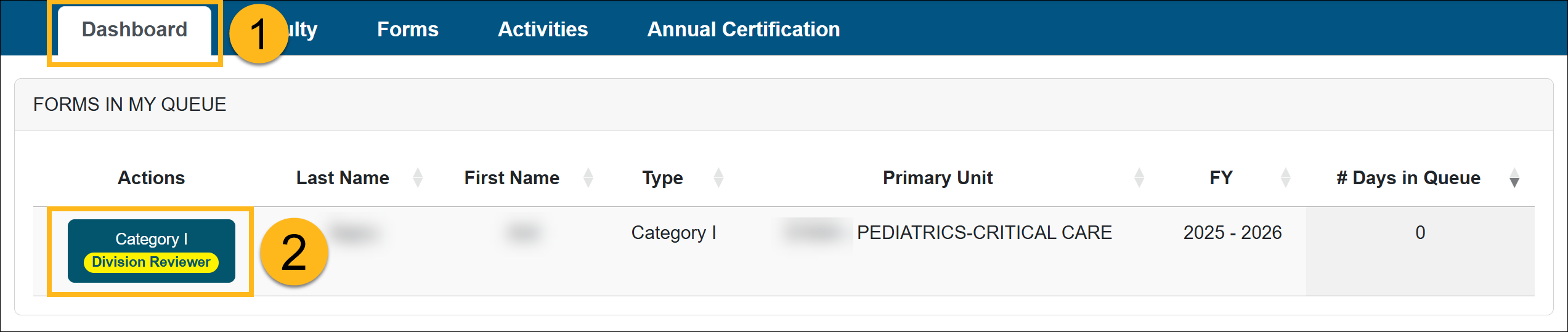1568x332 pixels.
Task: Toggle Days in Queue sort arrow
Action: tap(1514, 178)
